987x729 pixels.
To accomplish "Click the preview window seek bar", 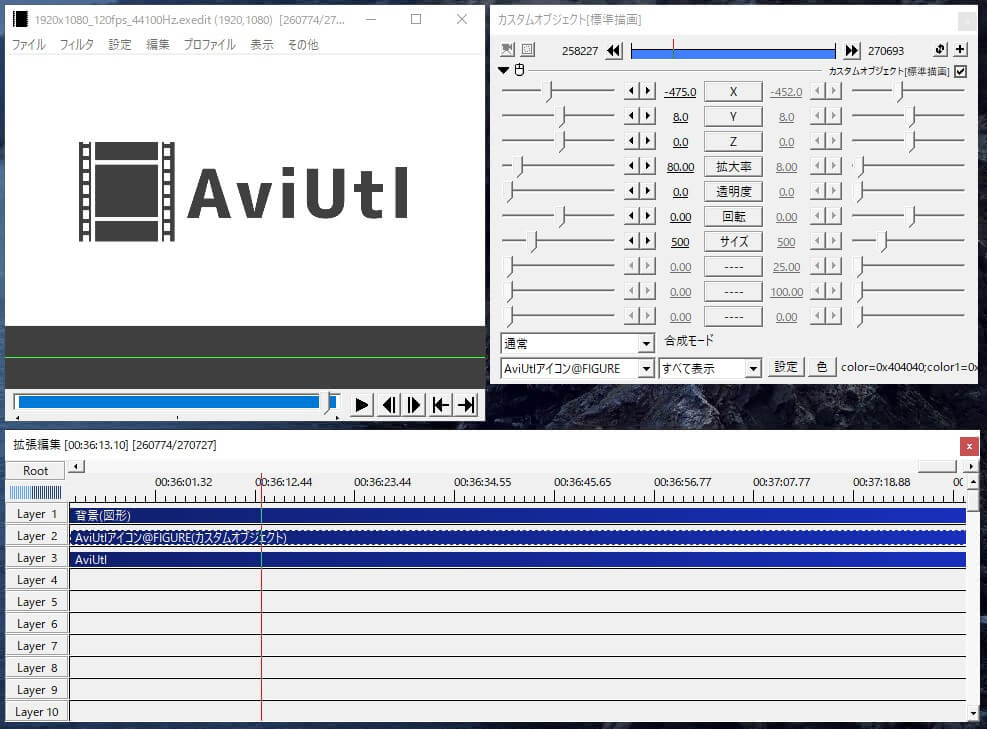I will click(177, 402).
